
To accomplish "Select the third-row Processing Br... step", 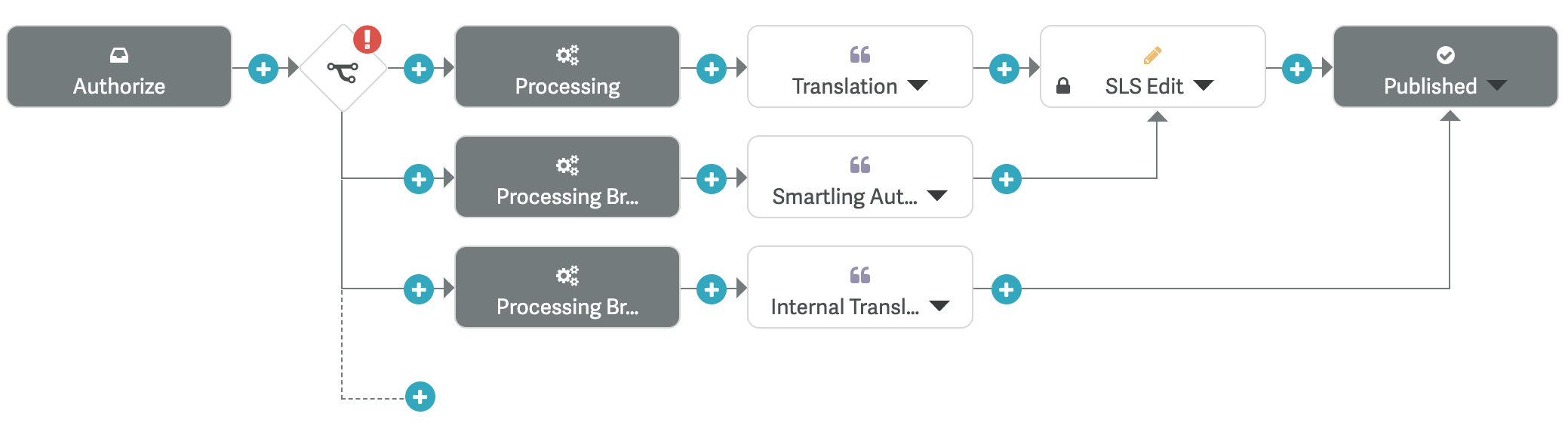I will pyautogui.click(x=567, y=287).
